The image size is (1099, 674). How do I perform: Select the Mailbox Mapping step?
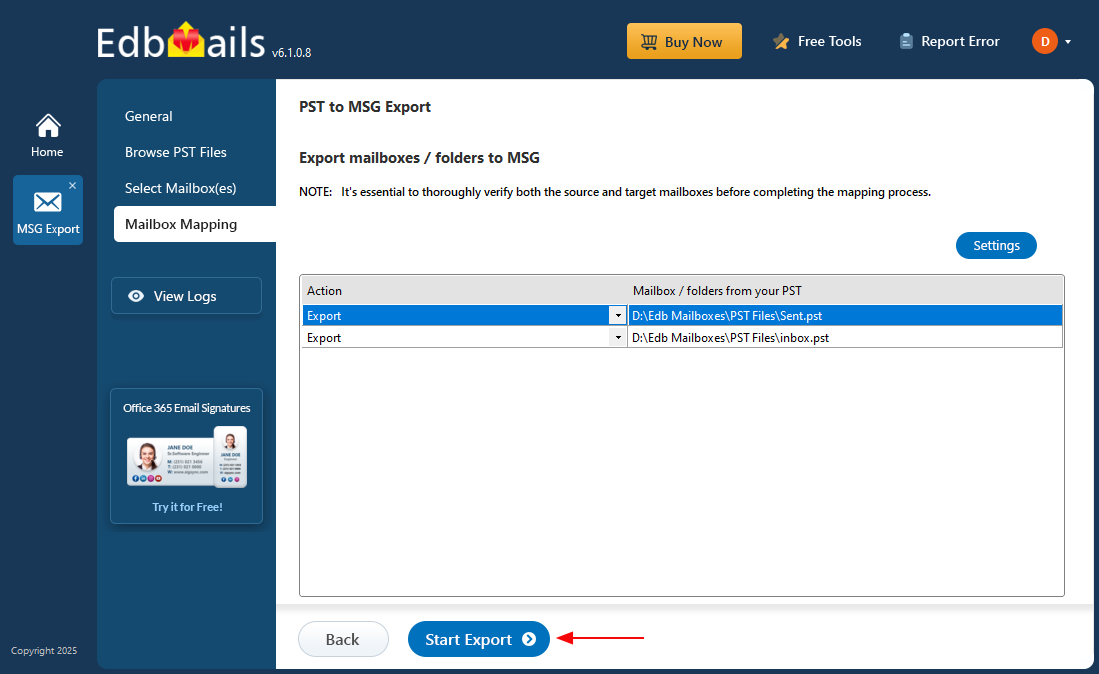[181, 224]
